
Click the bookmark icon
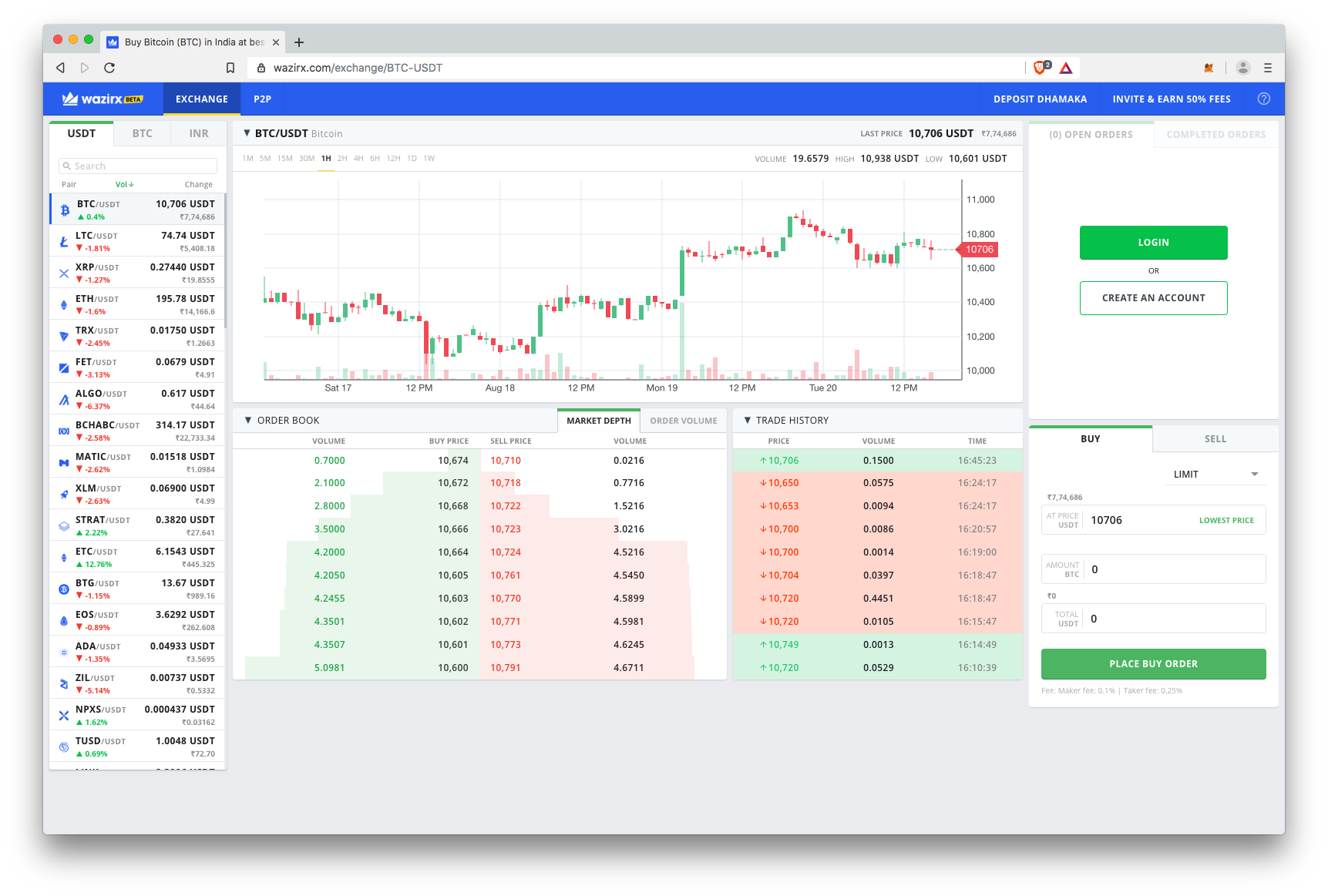coord(230,68)
